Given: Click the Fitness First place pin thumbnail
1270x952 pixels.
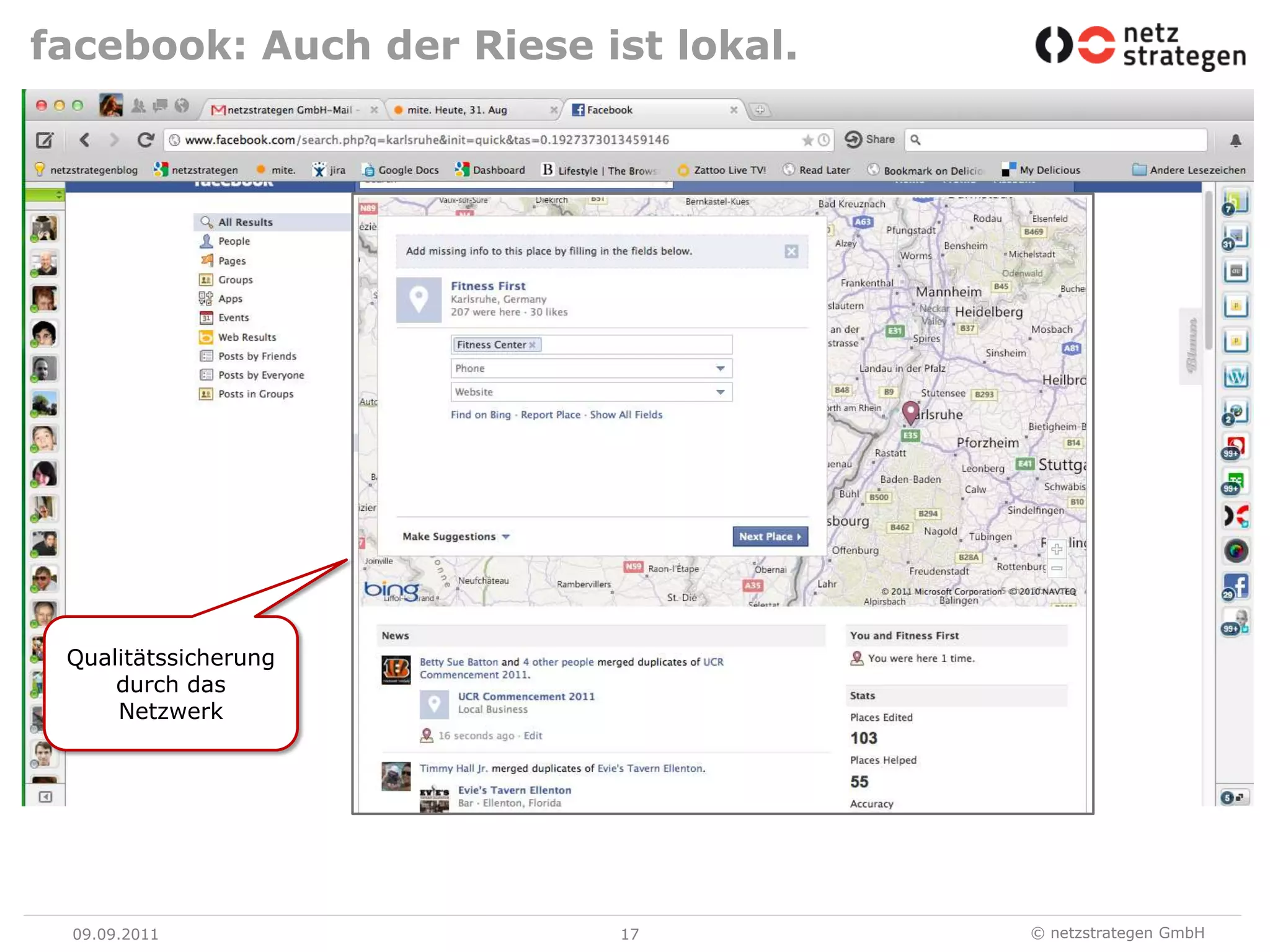Looking at the screenshot, I should [419, 299].
